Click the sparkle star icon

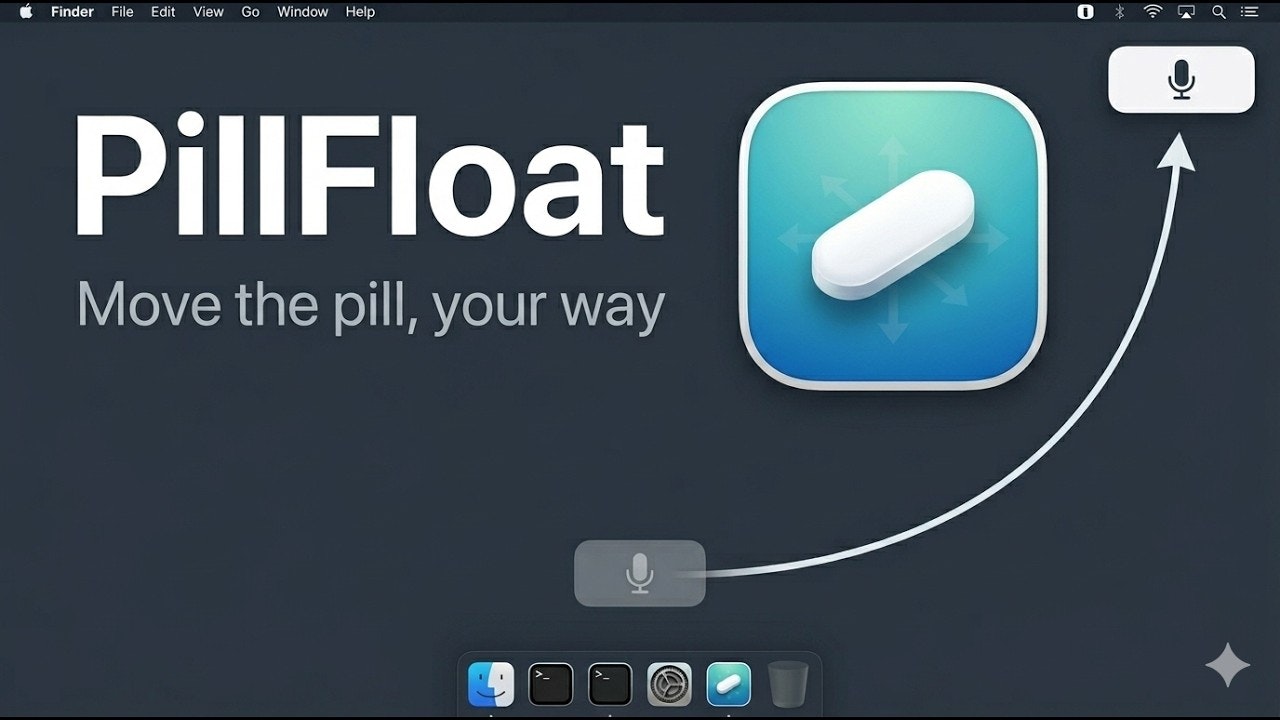[x=1228, y=664]
